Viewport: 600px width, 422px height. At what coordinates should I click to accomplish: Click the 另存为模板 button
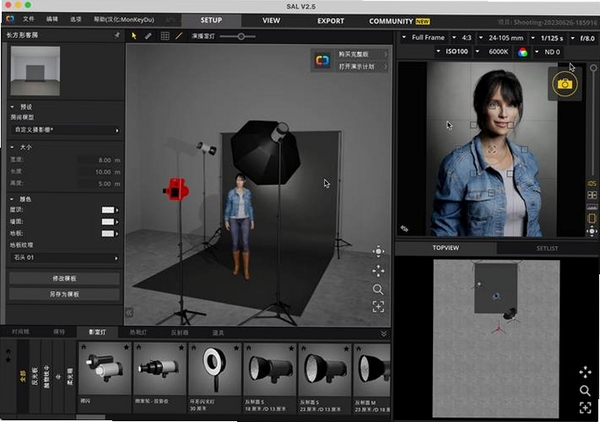(x=64, y=294)
